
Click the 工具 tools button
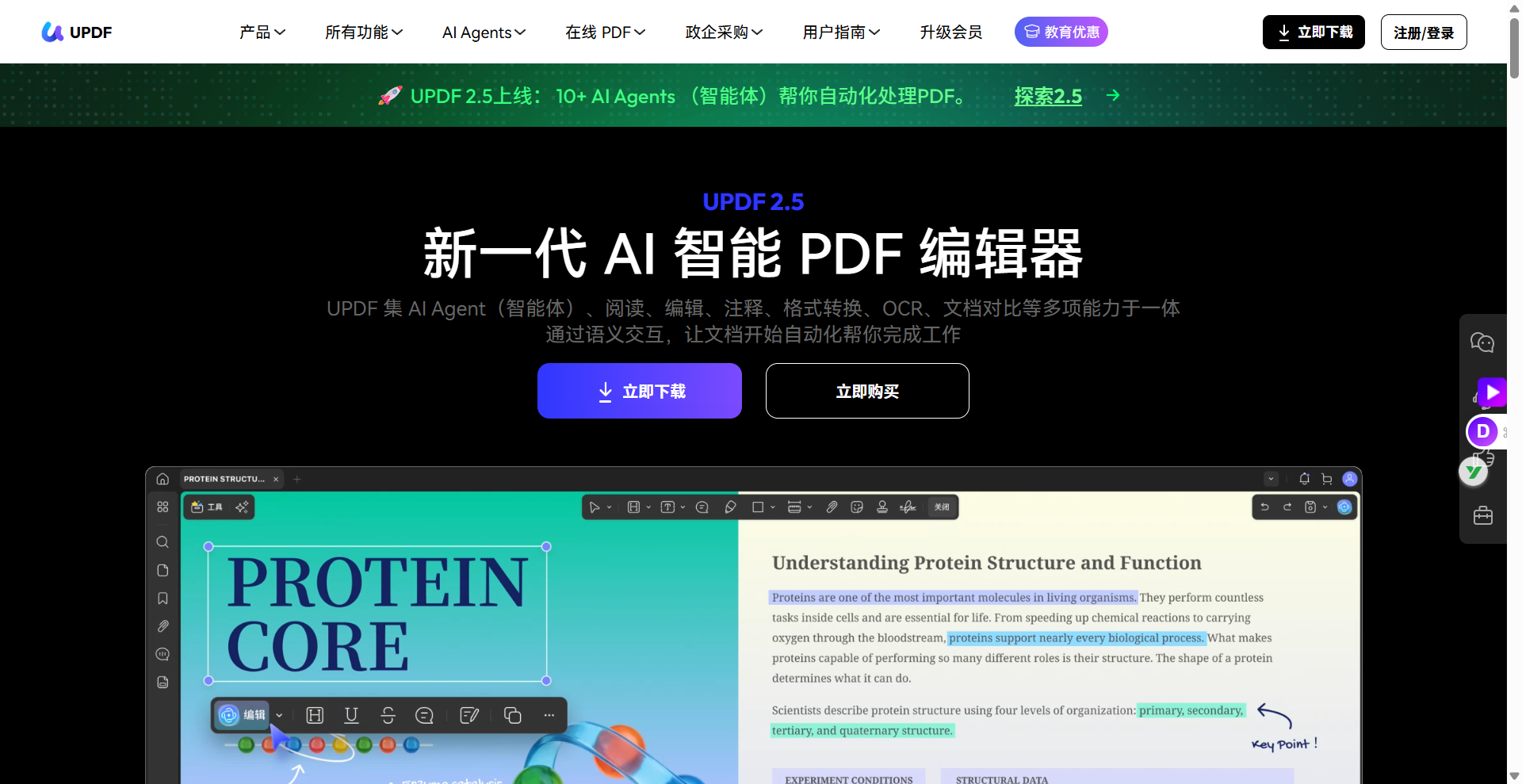207,507
